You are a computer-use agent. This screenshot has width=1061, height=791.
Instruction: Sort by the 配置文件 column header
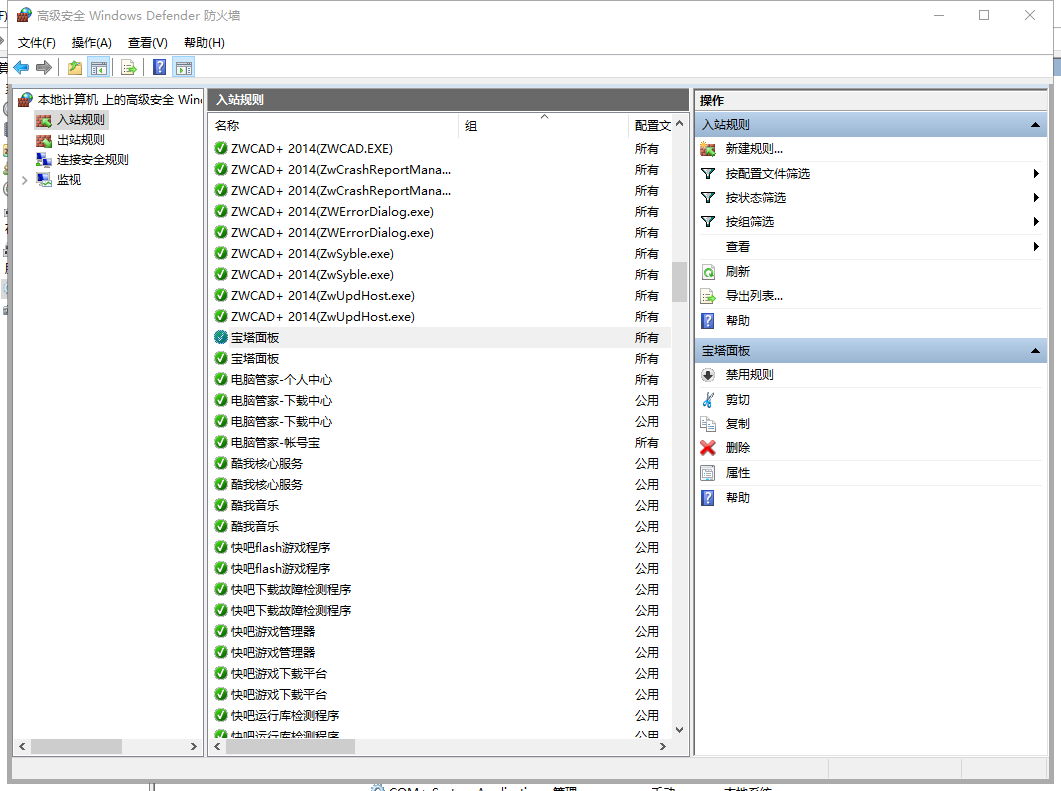click(x=652, y=125)
